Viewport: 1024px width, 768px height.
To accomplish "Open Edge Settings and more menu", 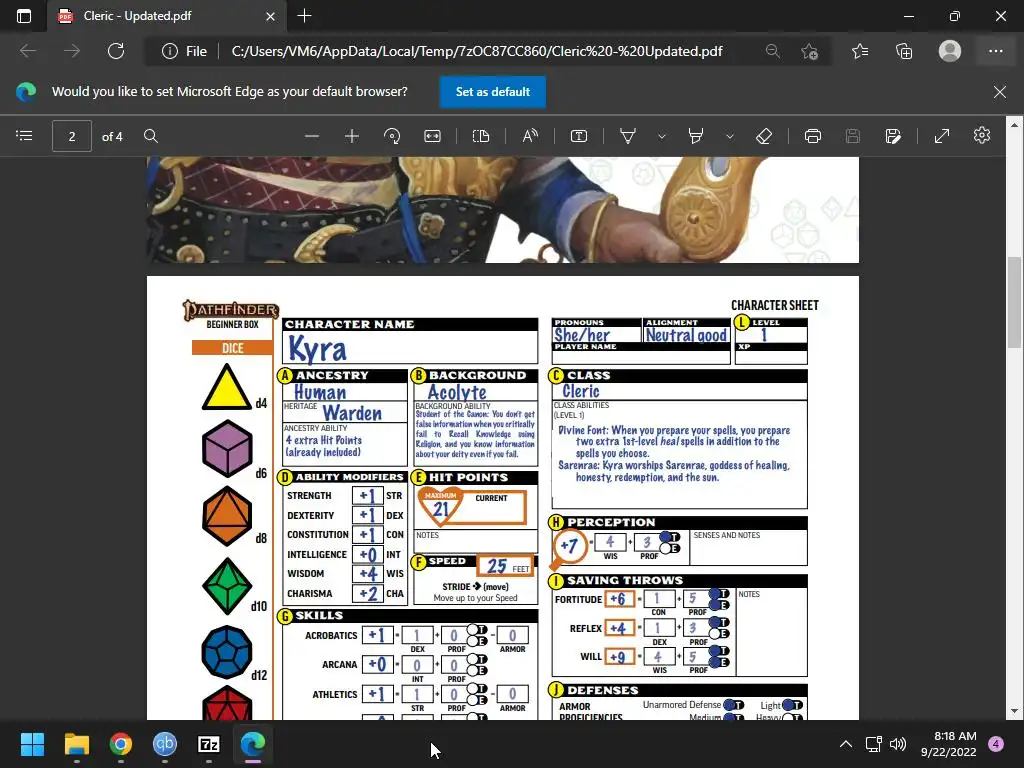I will (x=995, y=51).
